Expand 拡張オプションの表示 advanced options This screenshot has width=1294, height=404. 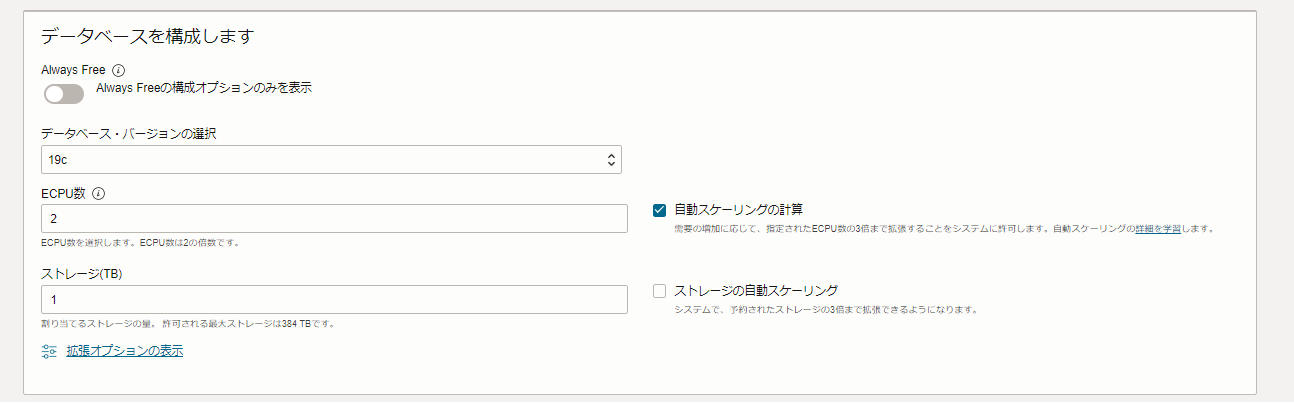tap(125, 351)
